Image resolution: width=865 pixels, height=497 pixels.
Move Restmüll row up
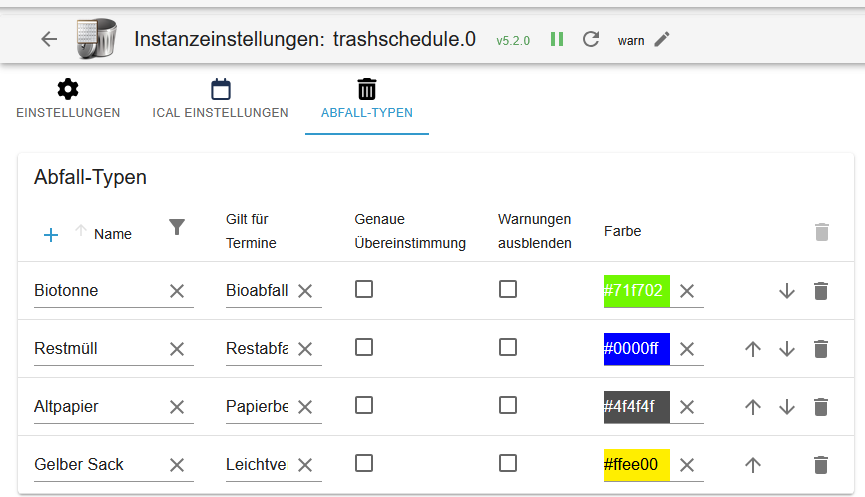click(x=753, y=349)
